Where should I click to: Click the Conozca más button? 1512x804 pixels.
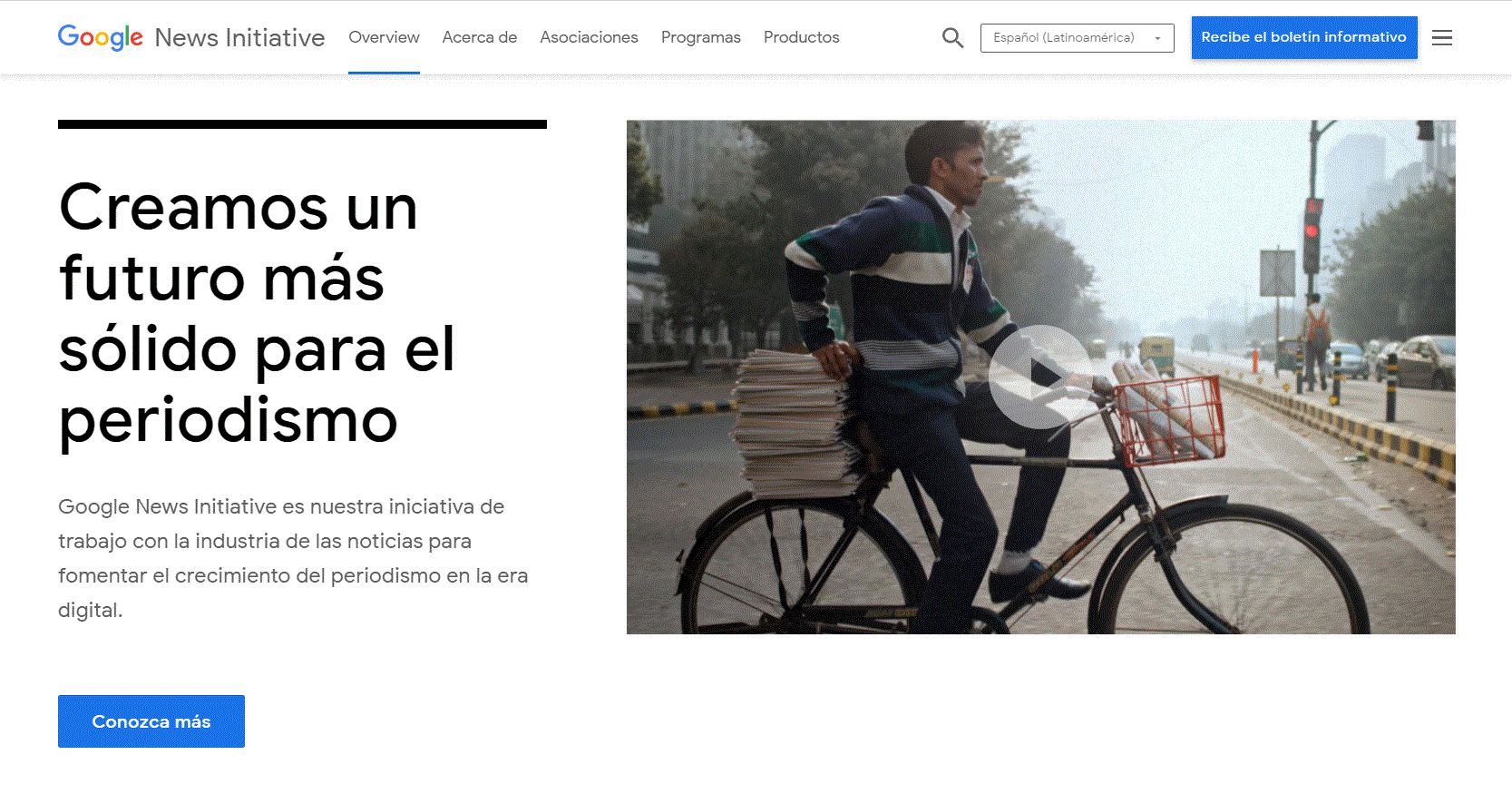pyautogui.click(x=151, y=721)
